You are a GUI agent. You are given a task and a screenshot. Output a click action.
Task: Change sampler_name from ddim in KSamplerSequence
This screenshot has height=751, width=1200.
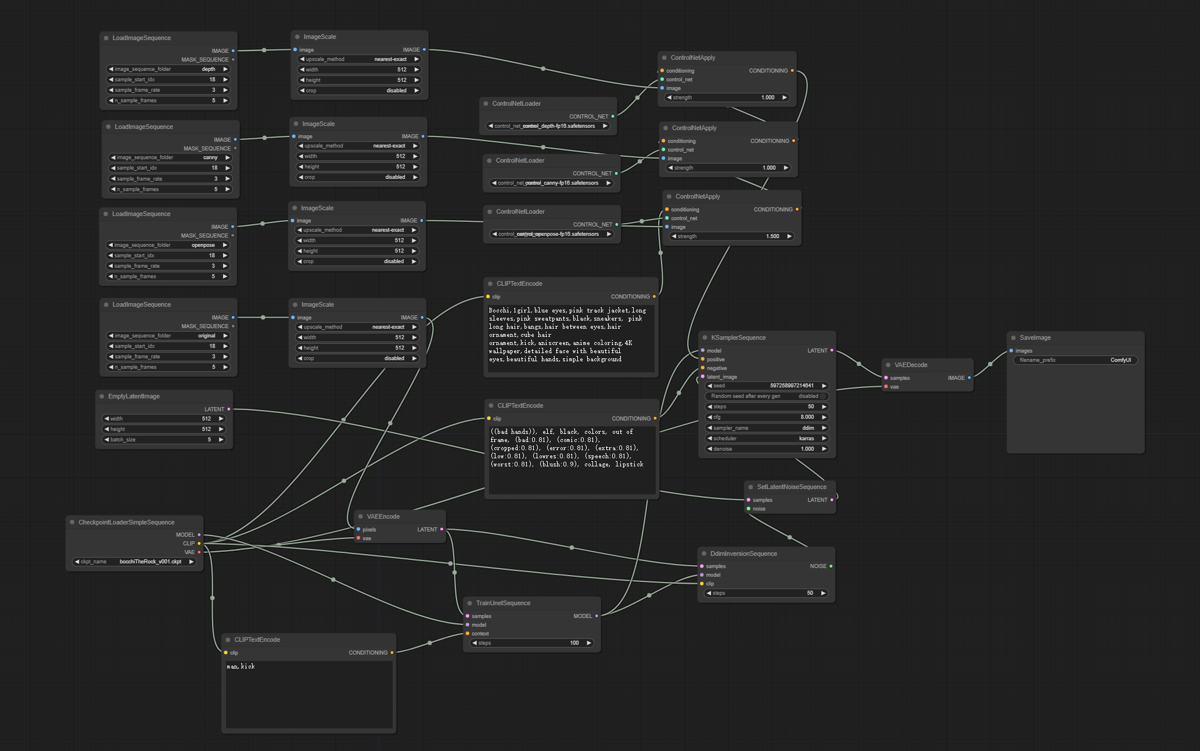[765, 427]
